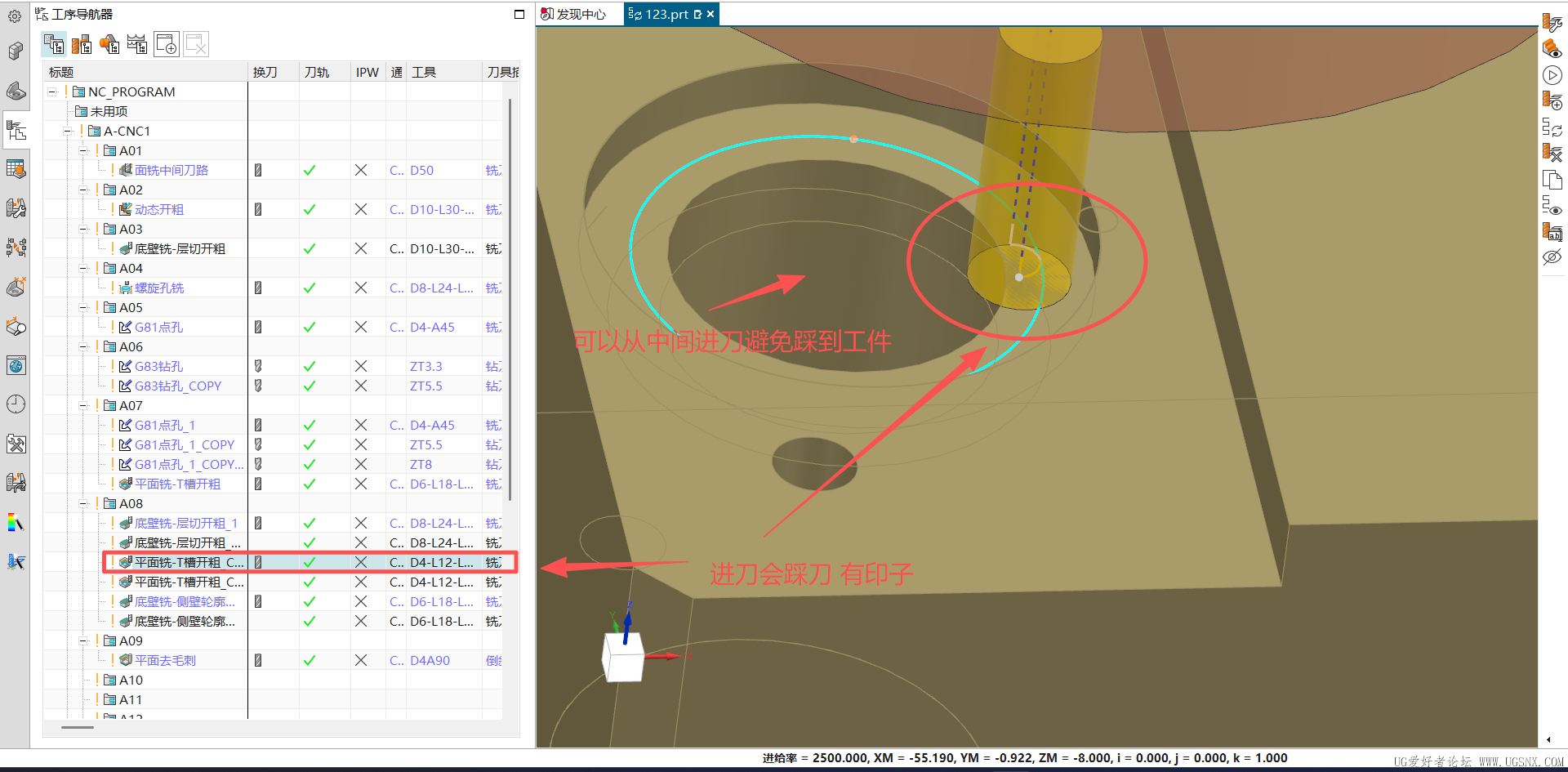
Task: Collapse the NC_PROGRAM tree node
Action: 52,92
